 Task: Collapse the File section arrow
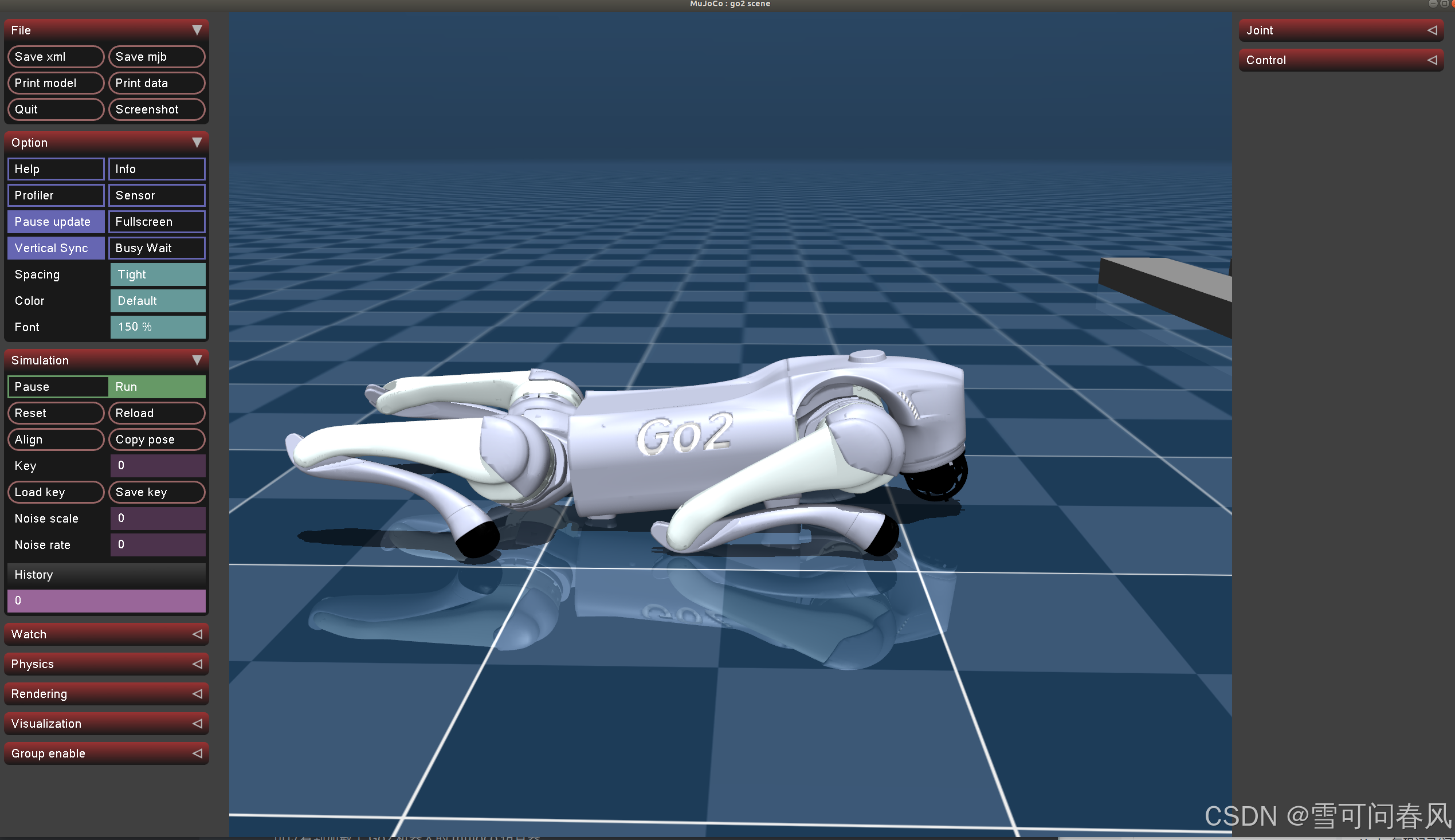point(197,30)
